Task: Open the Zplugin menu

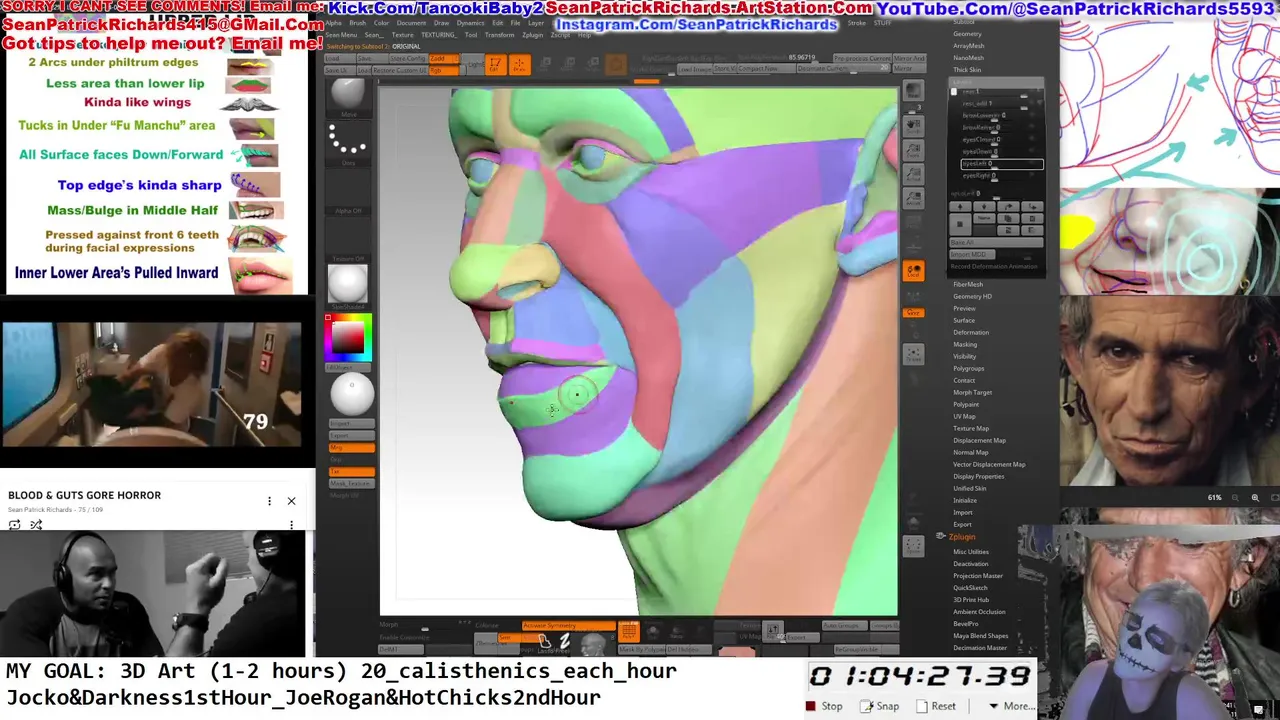Action: pos(532,35)
